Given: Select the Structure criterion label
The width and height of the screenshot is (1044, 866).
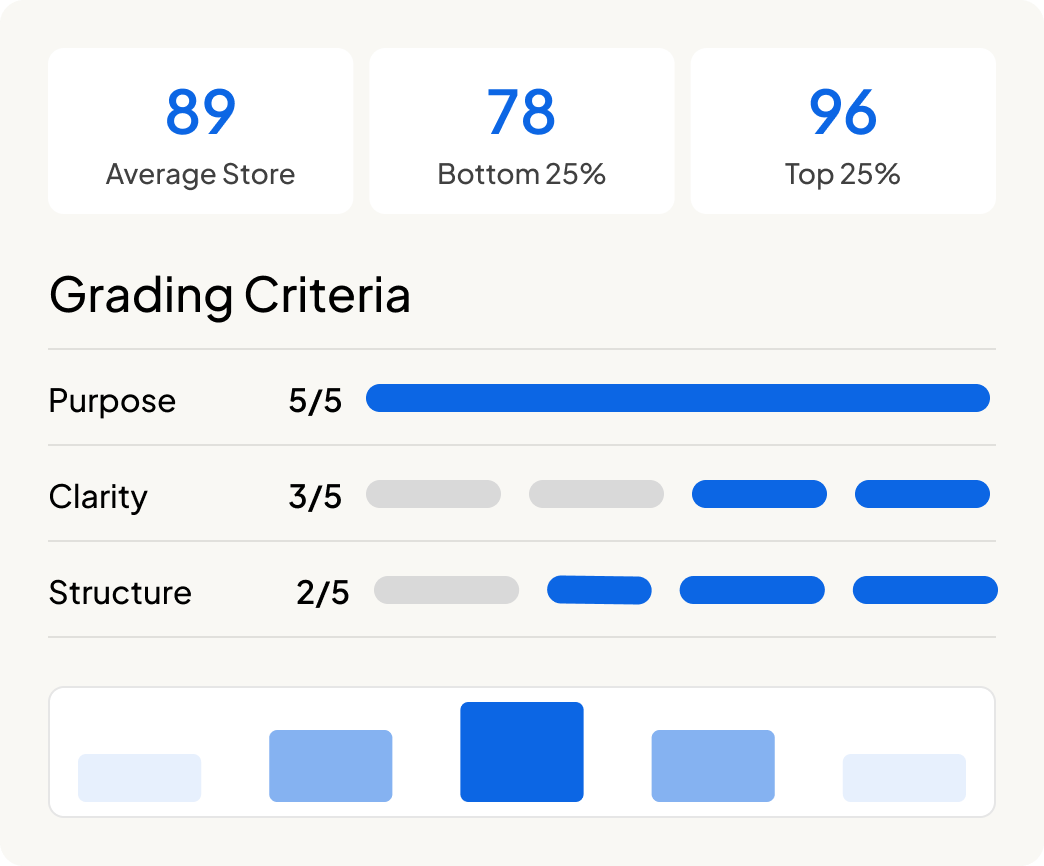Looking at the screenshot, I should click(x=120, y=592).
